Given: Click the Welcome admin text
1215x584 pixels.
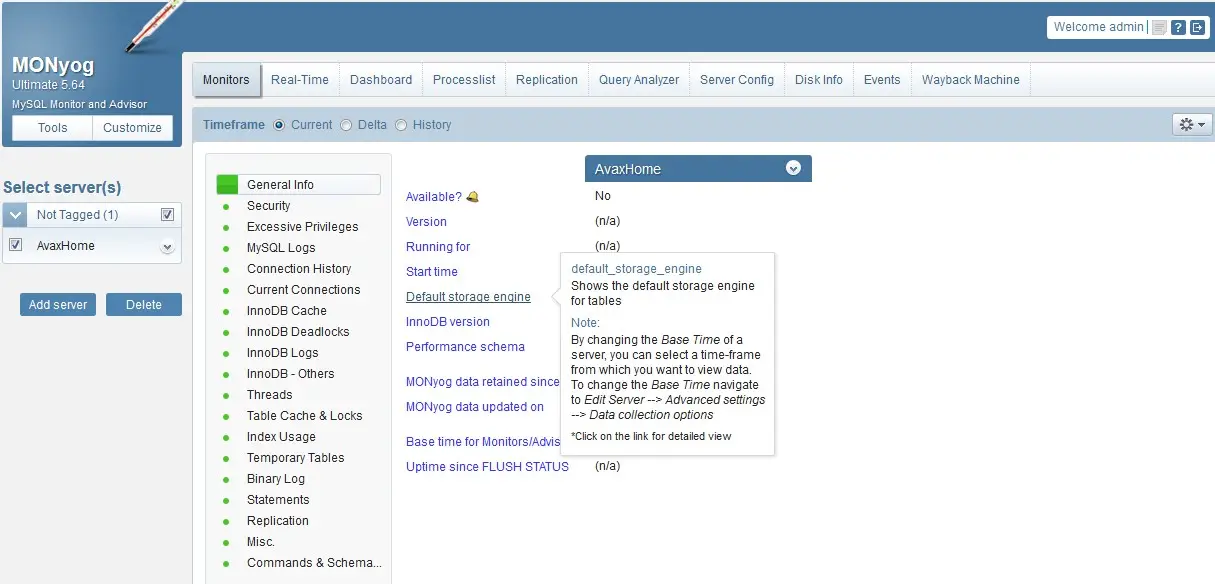Looking at the screenshot, I should coord(1098,27).
